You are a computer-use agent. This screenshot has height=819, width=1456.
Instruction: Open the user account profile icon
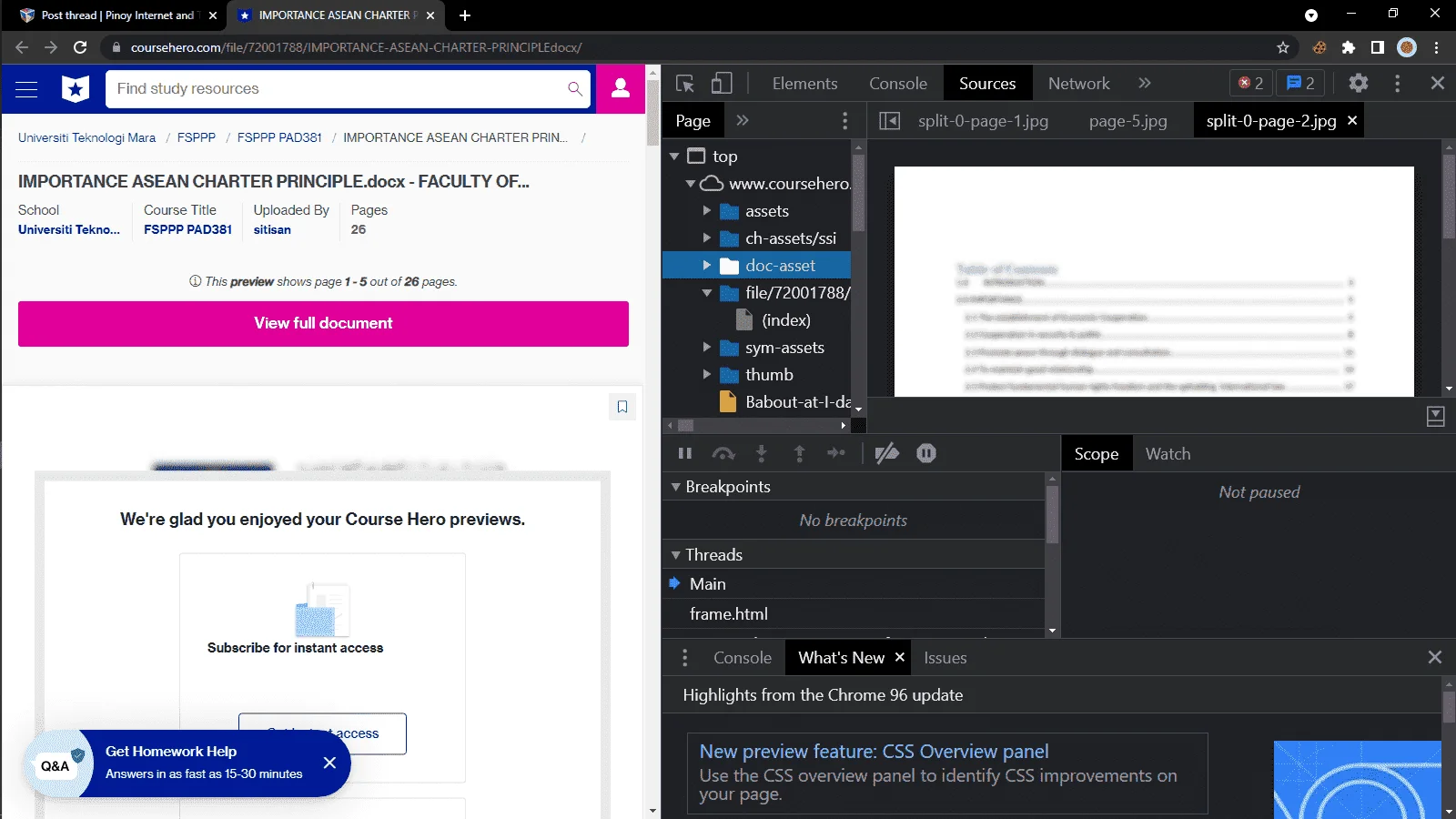click(x=621, y=88)
